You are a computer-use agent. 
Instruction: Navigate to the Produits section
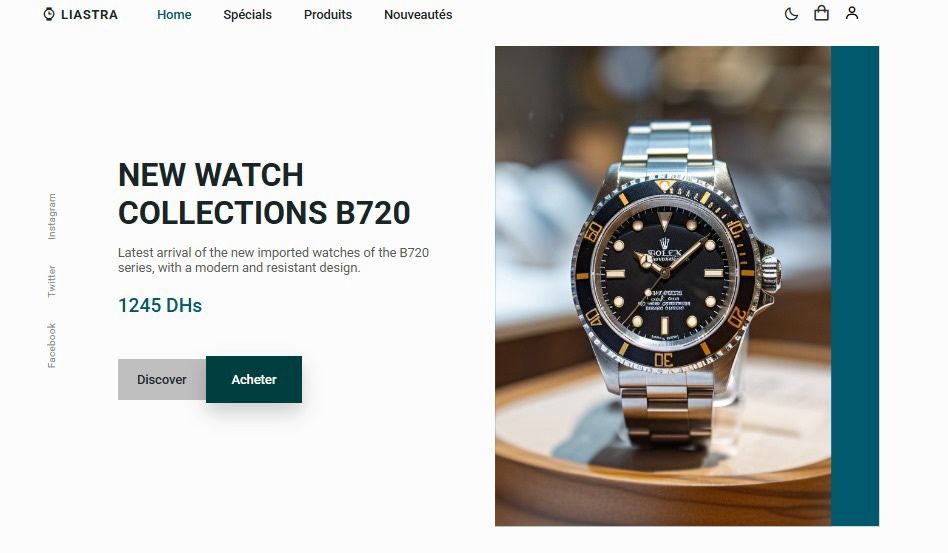328,15
